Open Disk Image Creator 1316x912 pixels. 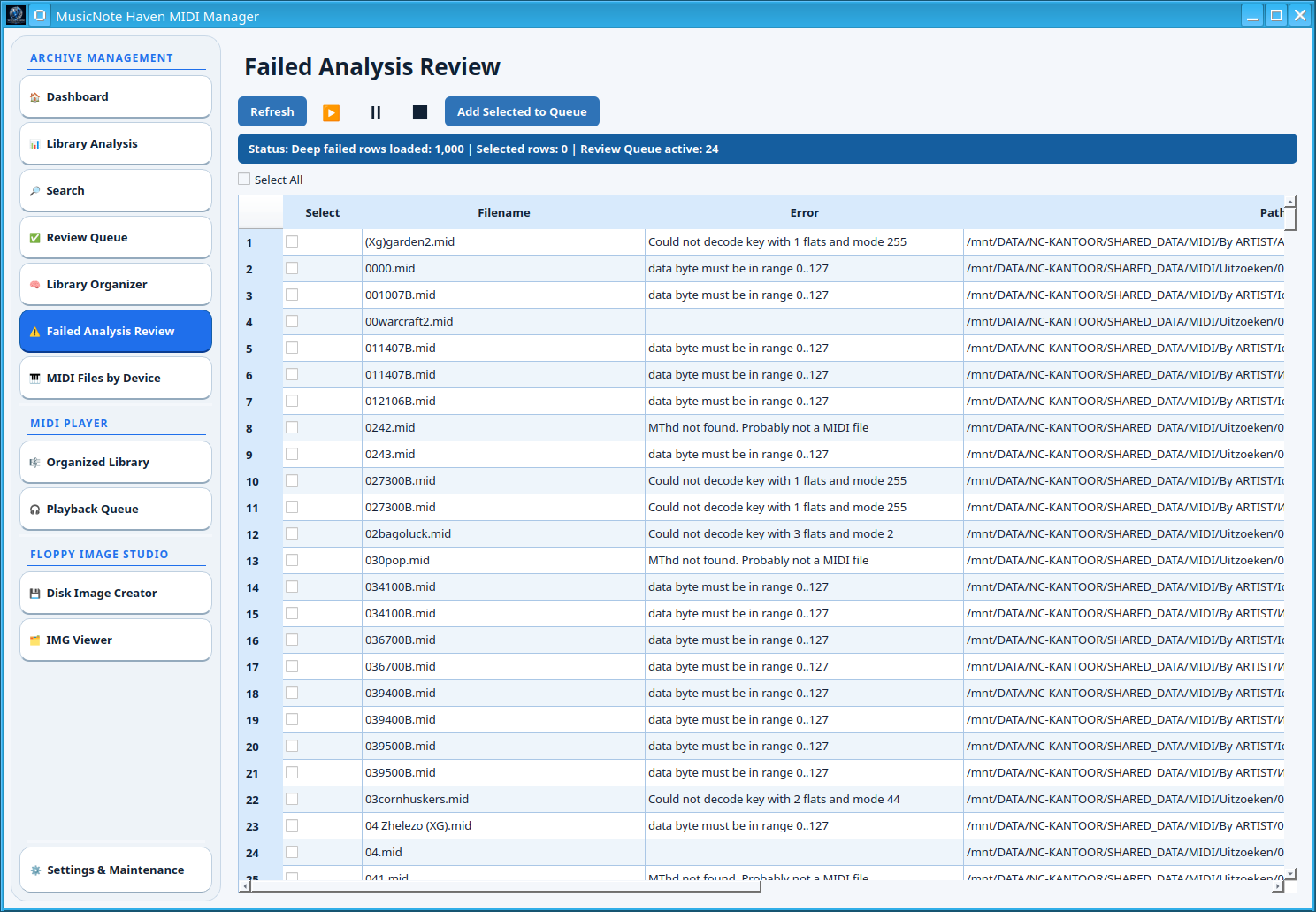116,594
